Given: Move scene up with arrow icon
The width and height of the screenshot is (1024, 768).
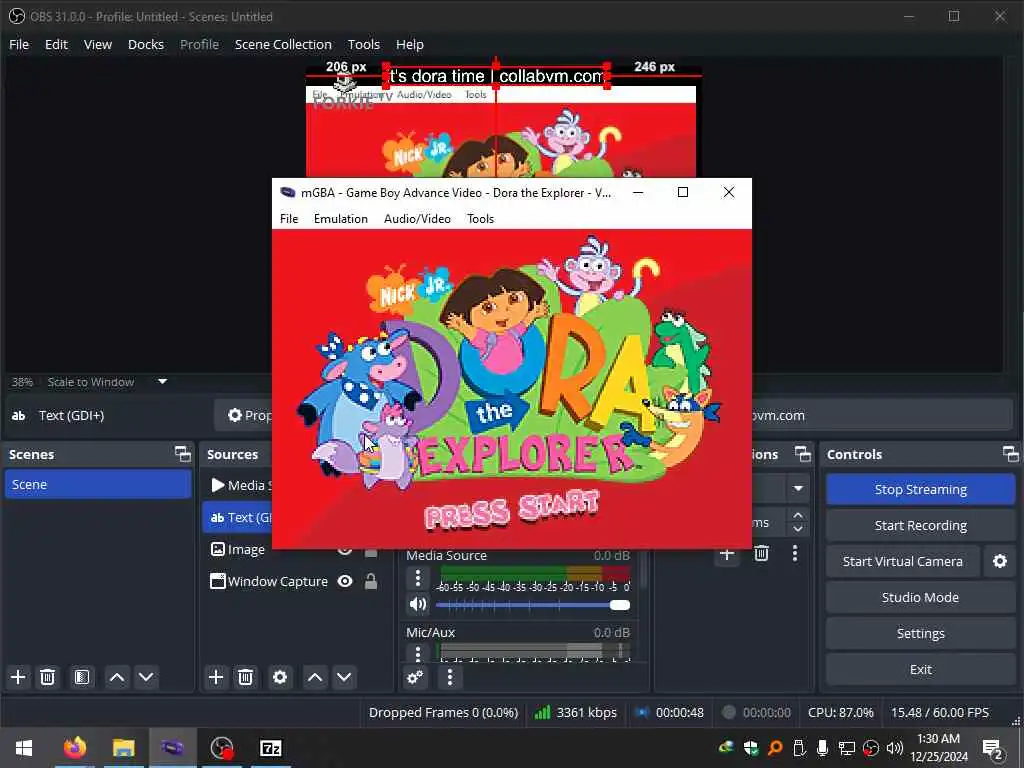Looking at the screenshot, I should pos(117,677).
